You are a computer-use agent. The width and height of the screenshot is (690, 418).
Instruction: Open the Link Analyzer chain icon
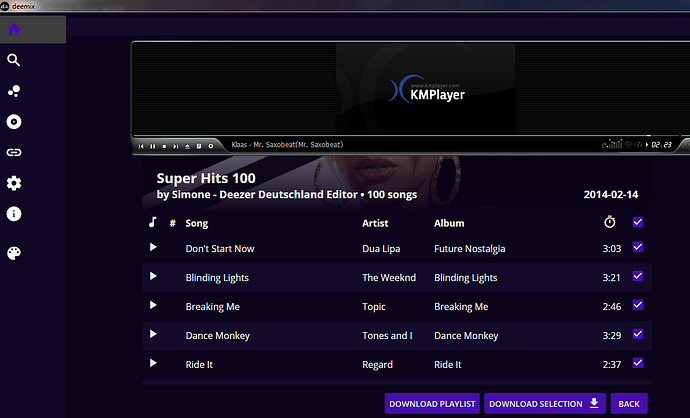tap(14, 153)
